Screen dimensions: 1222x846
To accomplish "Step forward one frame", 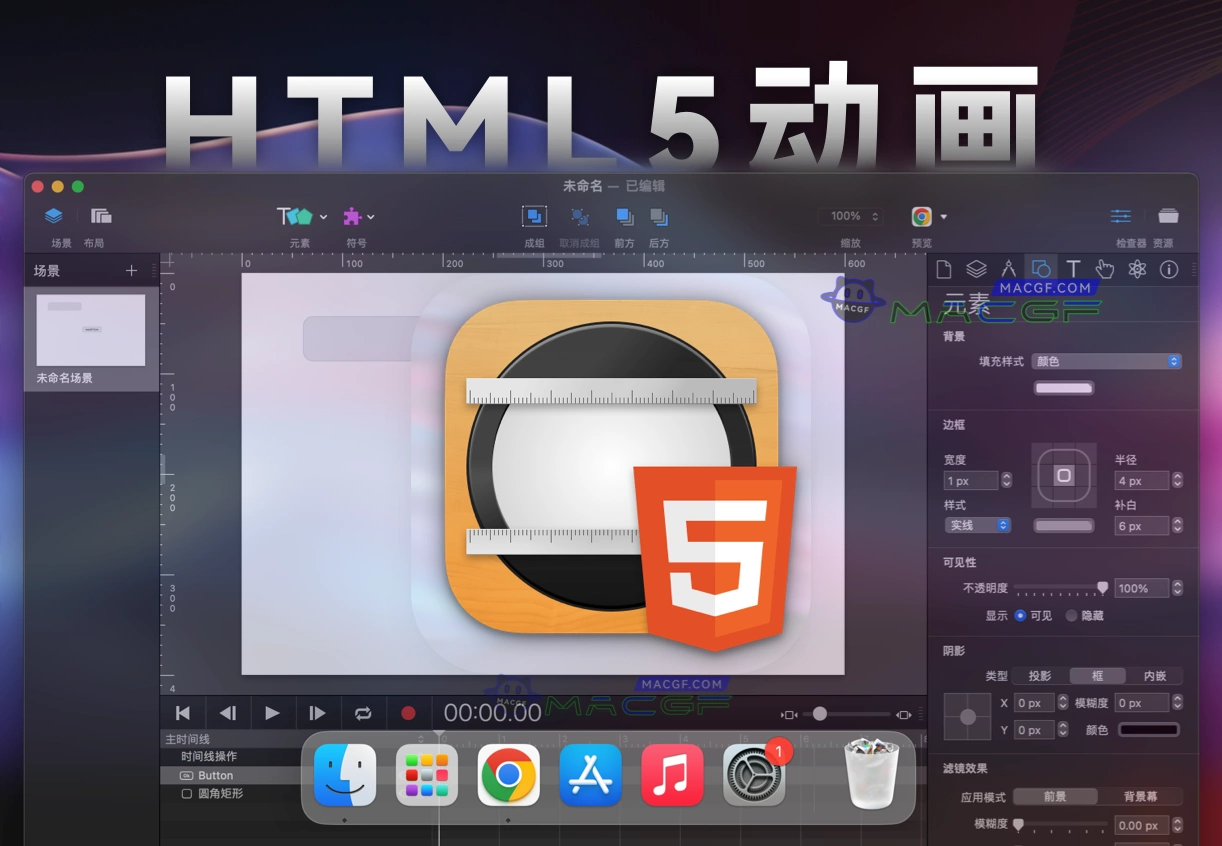I will tap(317, 713).
